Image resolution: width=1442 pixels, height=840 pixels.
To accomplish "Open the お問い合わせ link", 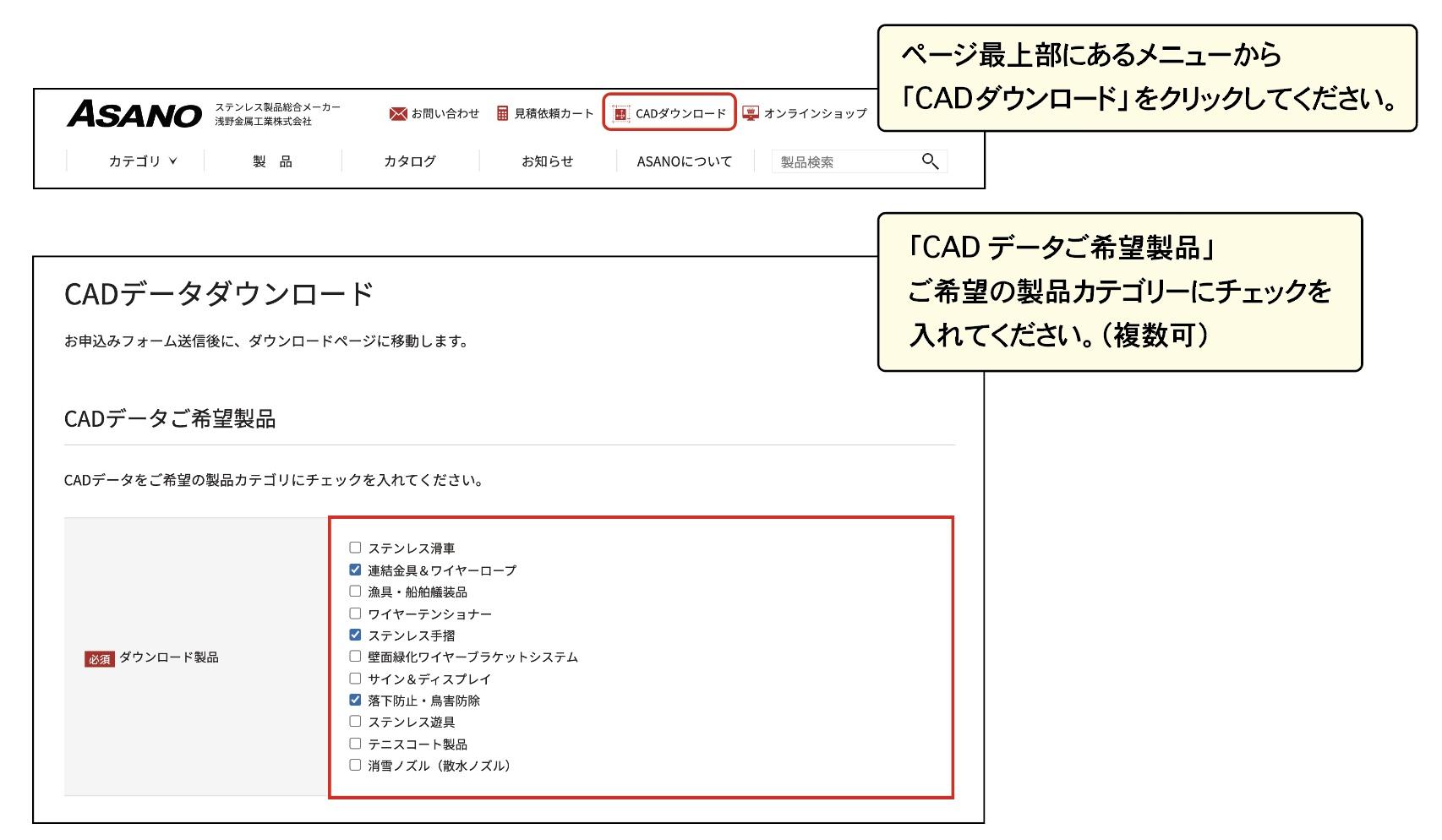I will [445, 113].
